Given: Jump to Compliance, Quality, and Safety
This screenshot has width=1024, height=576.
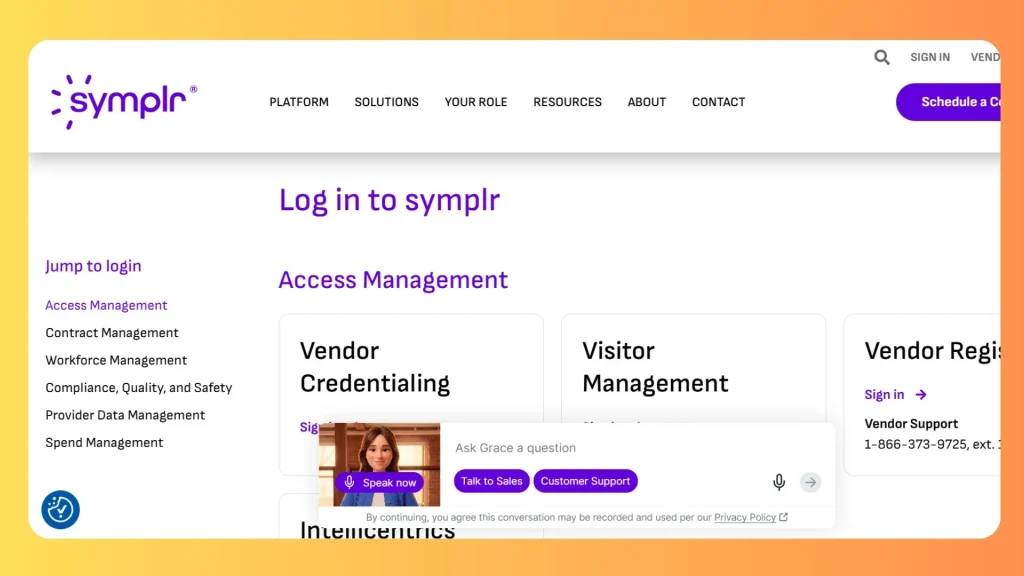Looking at the screenshot, I should click(x=138, y=387).
